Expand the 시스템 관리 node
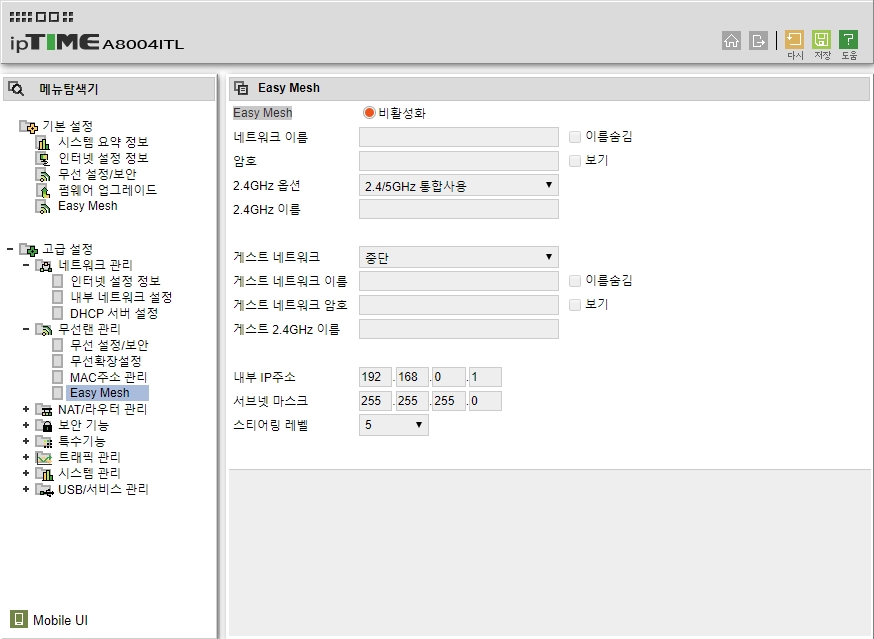This screenshot has width=874, height=639. coord(26,473)
